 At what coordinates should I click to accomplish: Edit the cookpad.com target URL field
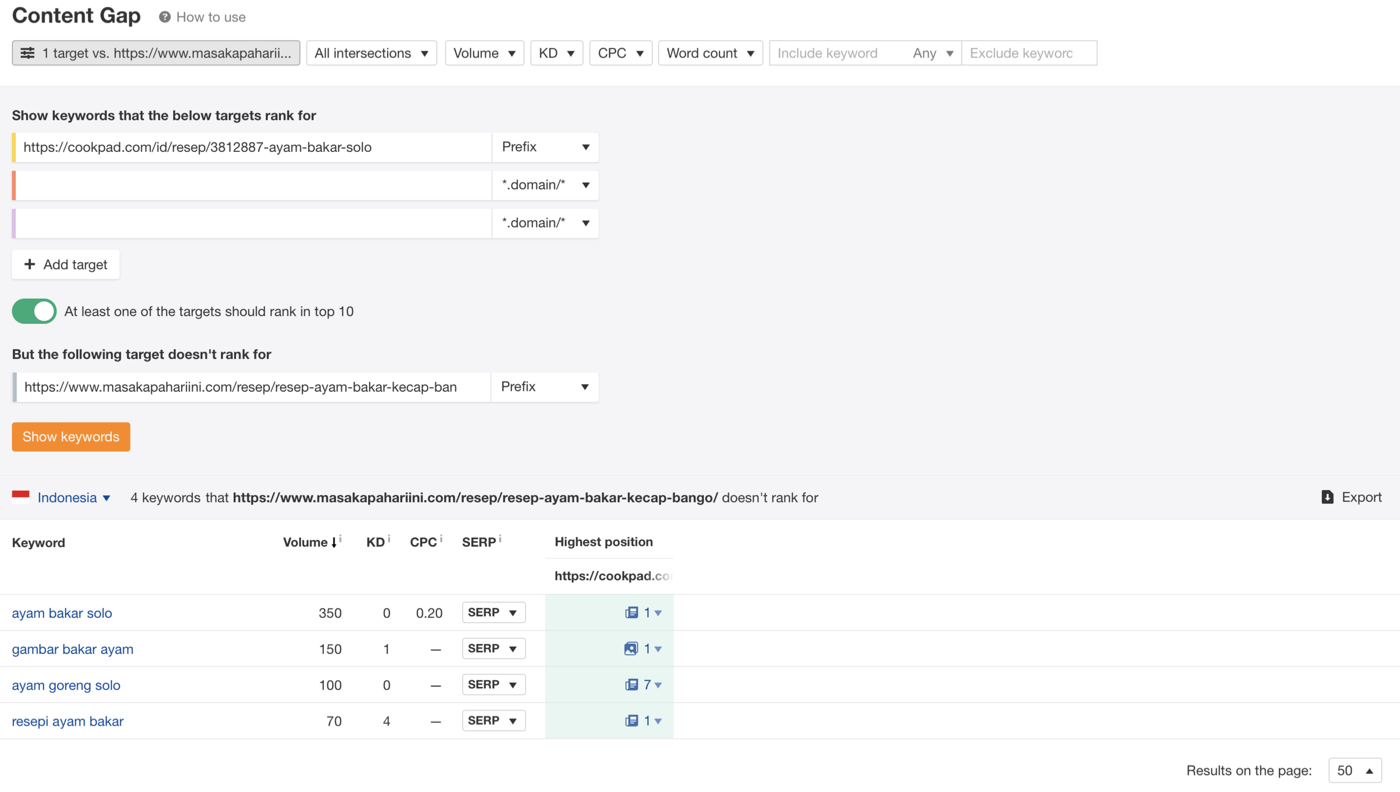pyautogui.click(x=252, y=147)
